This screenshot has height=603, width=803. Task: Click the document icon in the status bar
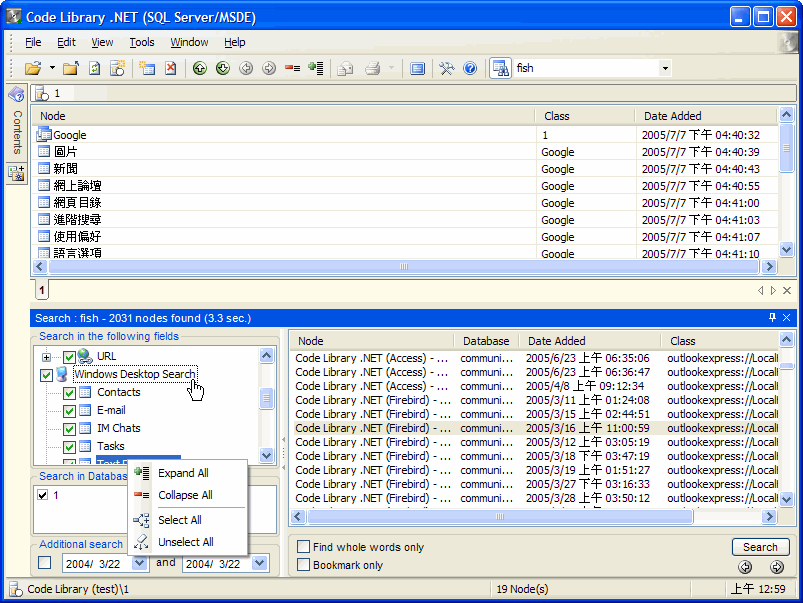tap(16, 589)
